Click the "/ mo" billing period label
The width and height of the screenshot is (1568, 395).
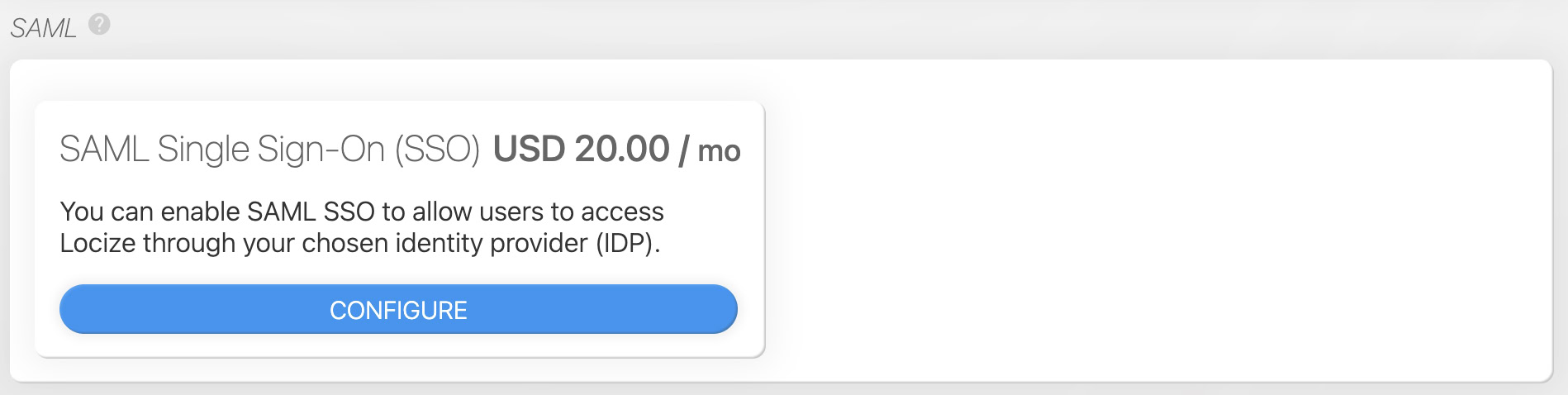[x=710, y=151]
